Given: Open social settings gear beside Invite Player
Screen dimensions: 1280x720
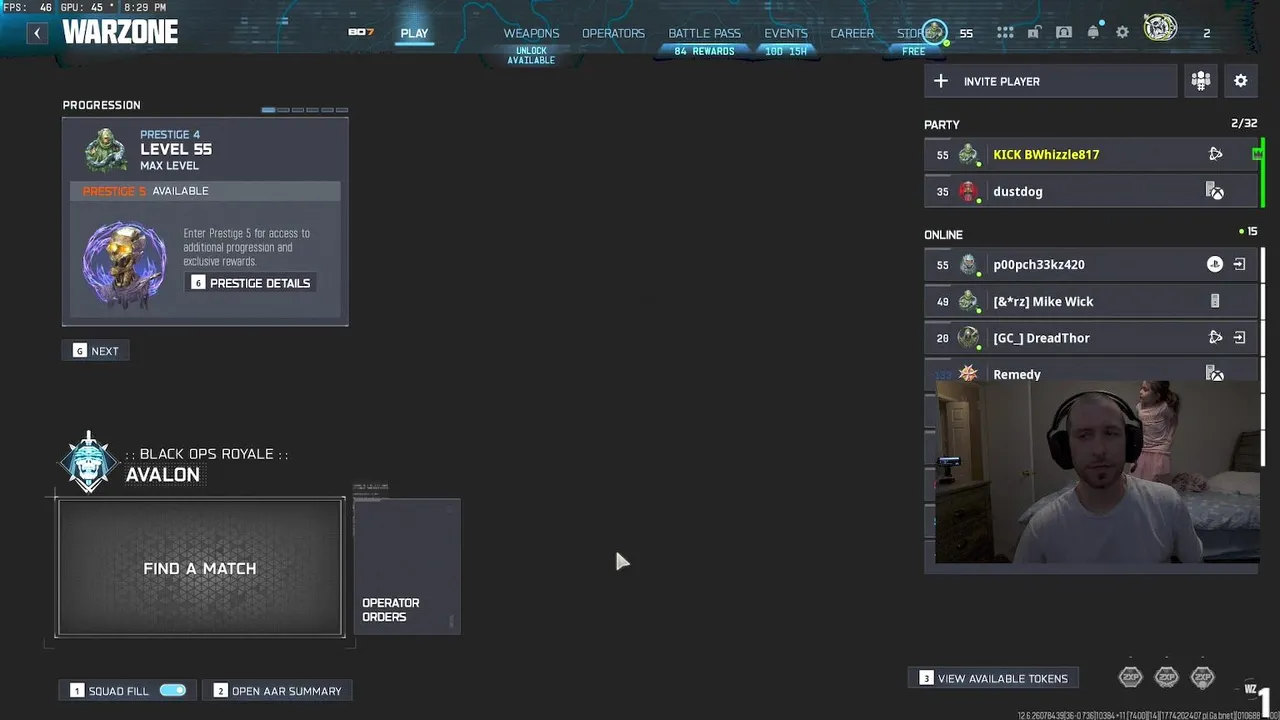Looking at the screenshot, I should (1241, 81).
